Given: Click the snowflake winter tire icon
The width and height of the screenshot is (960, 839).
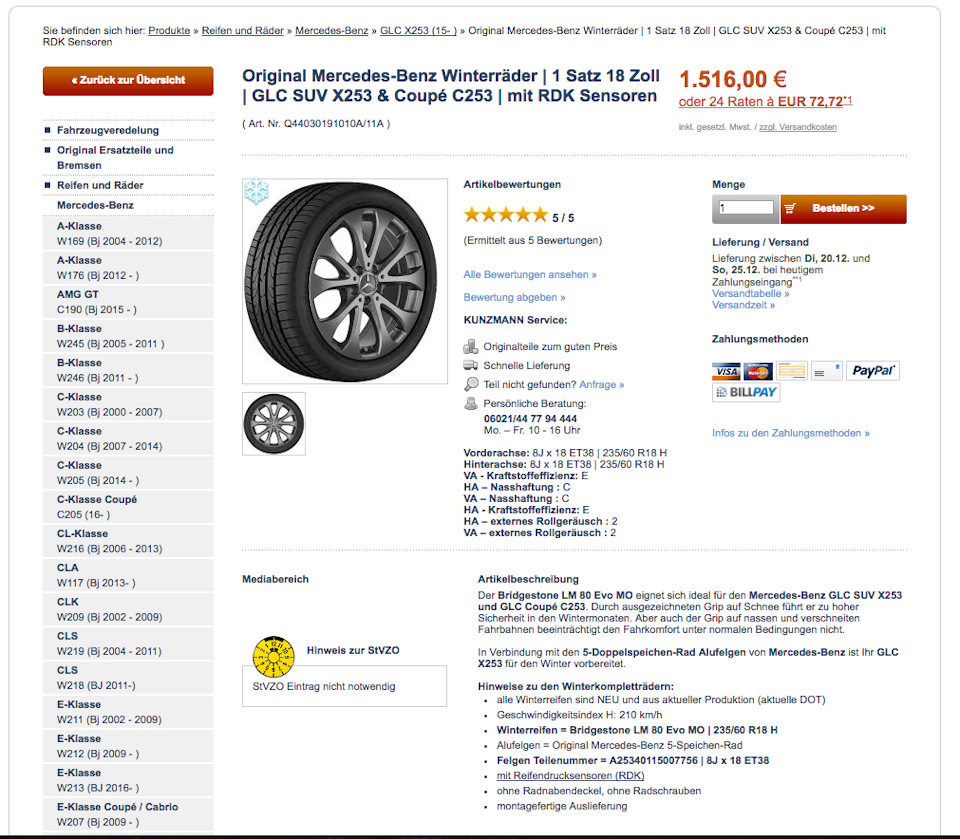Looking at the screenshot, I should click(258, 189).
